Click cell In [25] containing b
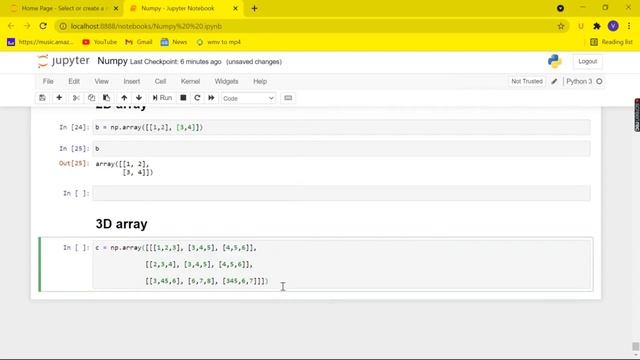 pos(341,149)
